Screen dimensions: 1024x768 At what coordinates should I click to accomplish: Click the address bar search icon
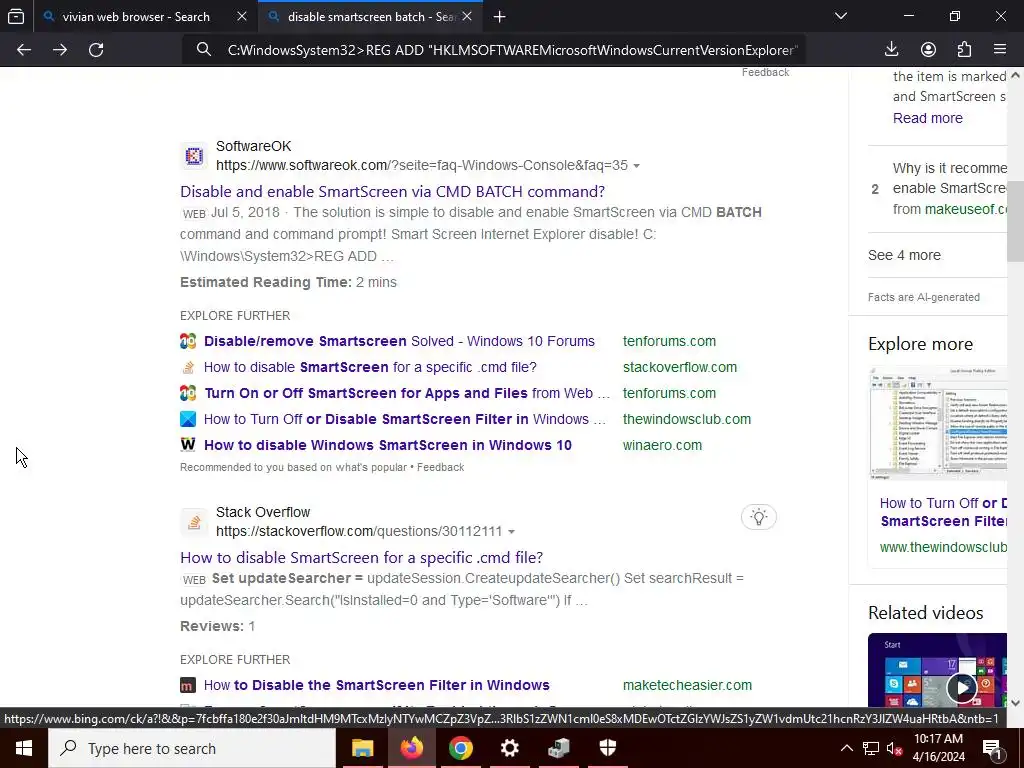pyautogui.click(x=204, y=50)
